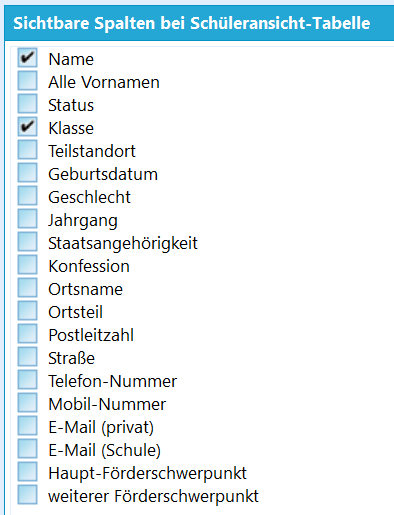
Task: Check the Straße checkbox
Action: pos(27,357)
